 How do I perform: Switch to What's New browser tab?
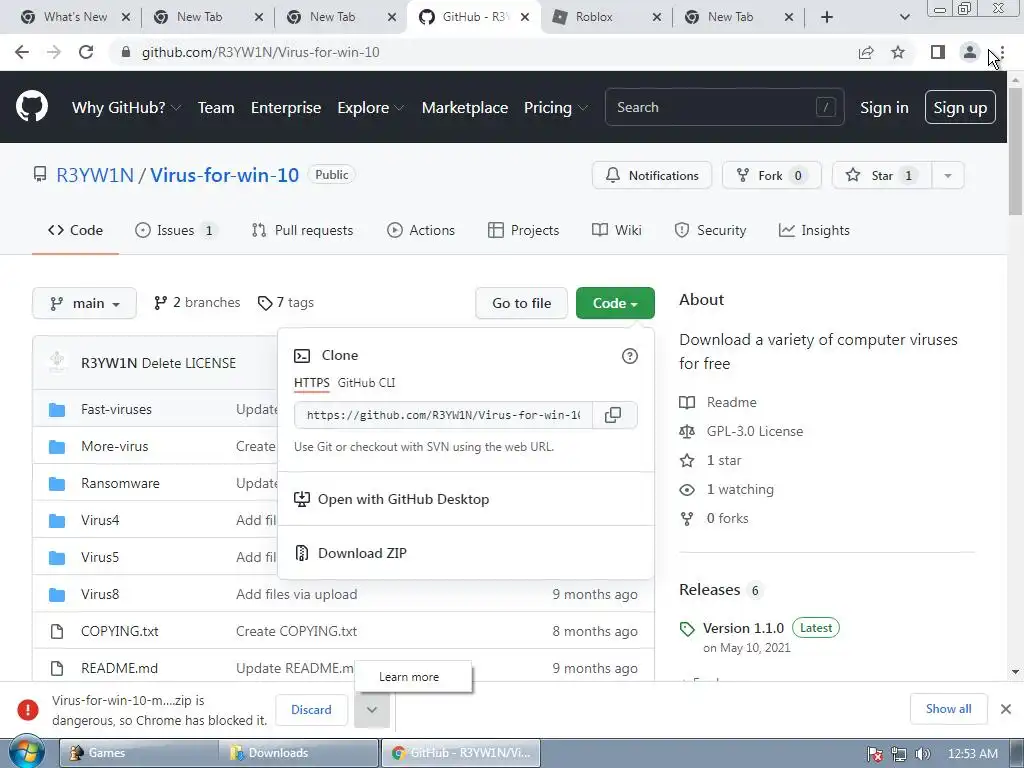75,17
